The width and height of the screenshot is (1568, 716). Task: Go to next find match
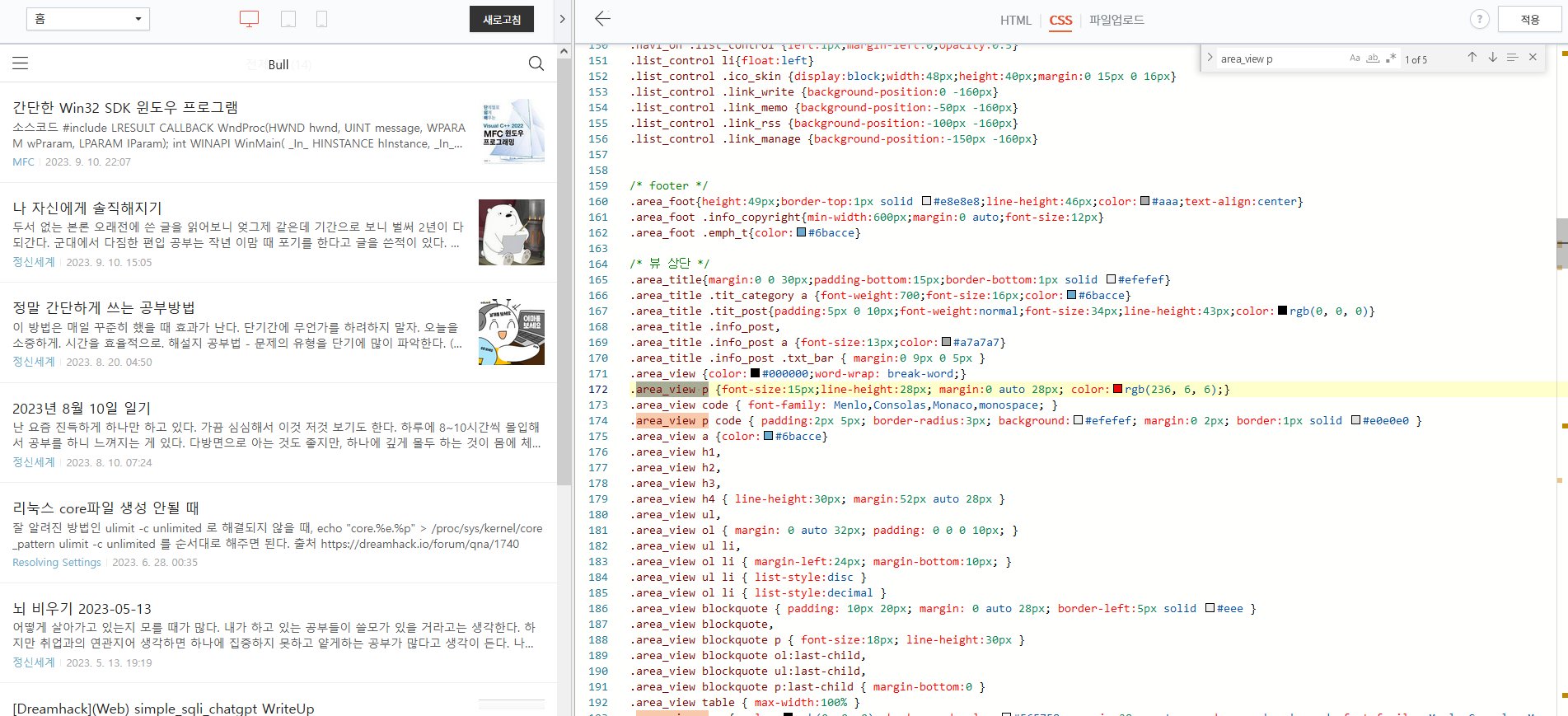tap(1492, 58)
